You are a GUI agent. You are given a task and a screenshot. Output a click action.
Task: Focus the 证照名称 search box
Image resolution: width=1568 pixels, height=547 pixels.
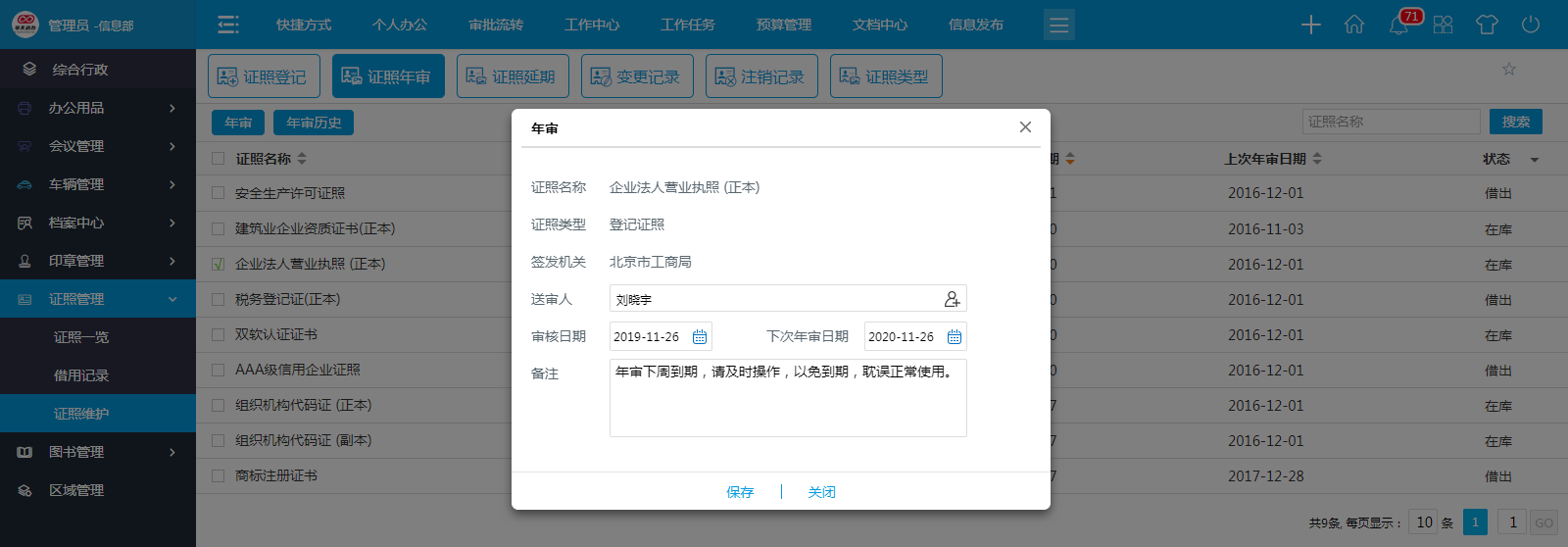(1392, 122)
